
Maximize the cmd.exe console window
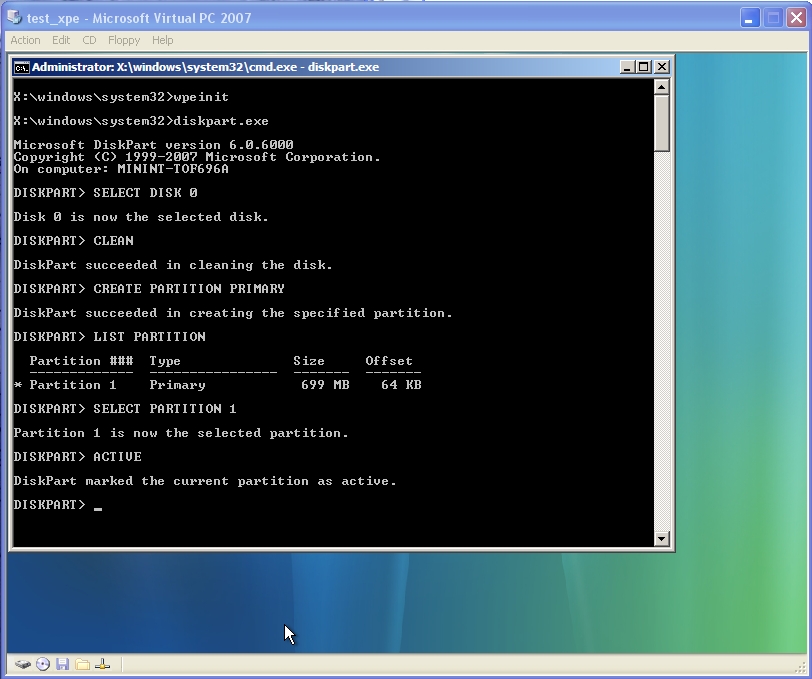coord(643,67)
